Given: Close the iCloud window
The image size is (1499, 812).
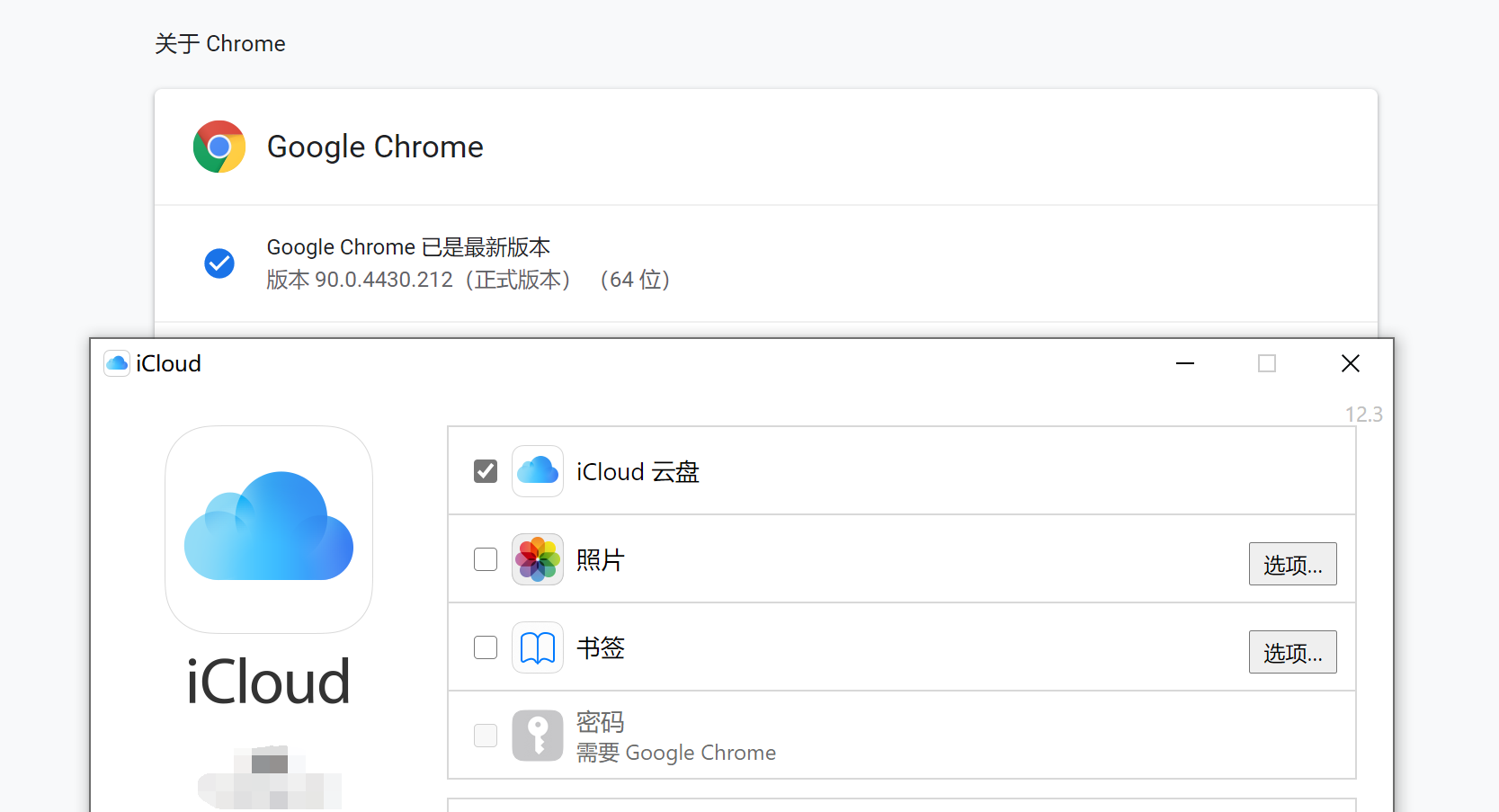Looking at the screenshot, I should [1351, 363].
